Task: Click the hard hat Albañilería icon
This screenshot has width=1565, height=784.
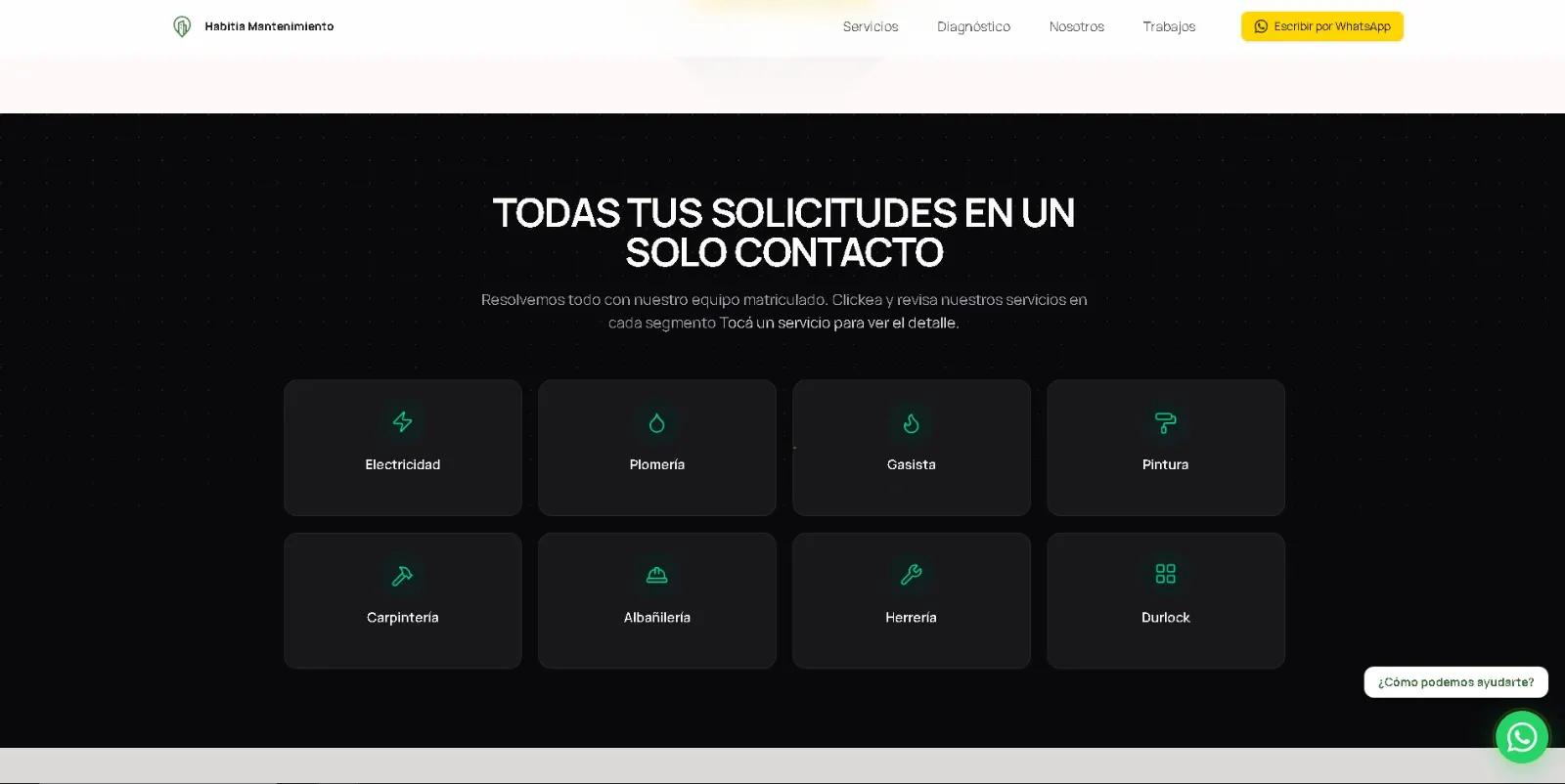Action: click(657, 575)
